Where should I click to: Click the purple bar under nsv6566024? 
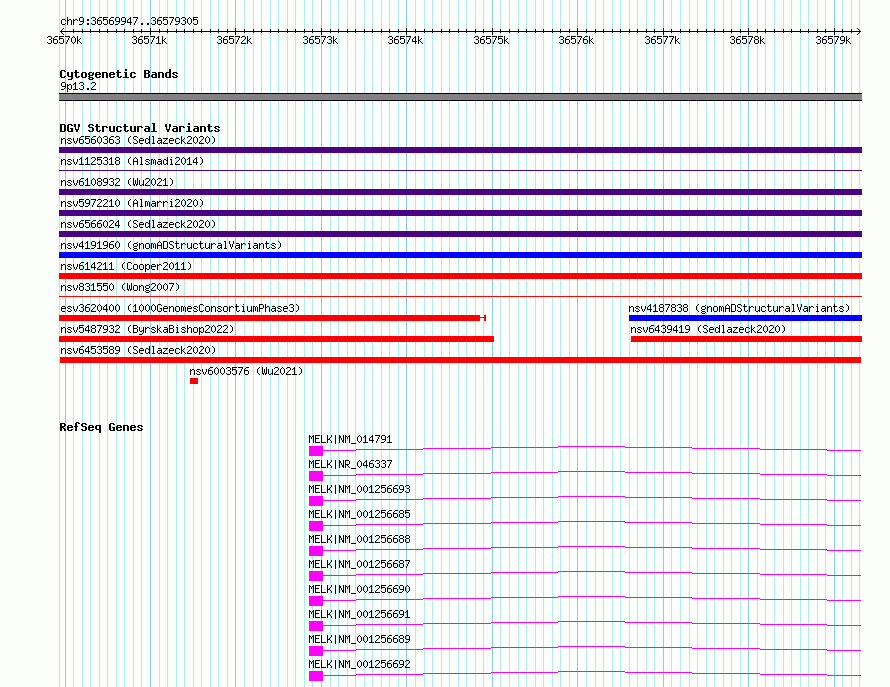pos(460,234)
